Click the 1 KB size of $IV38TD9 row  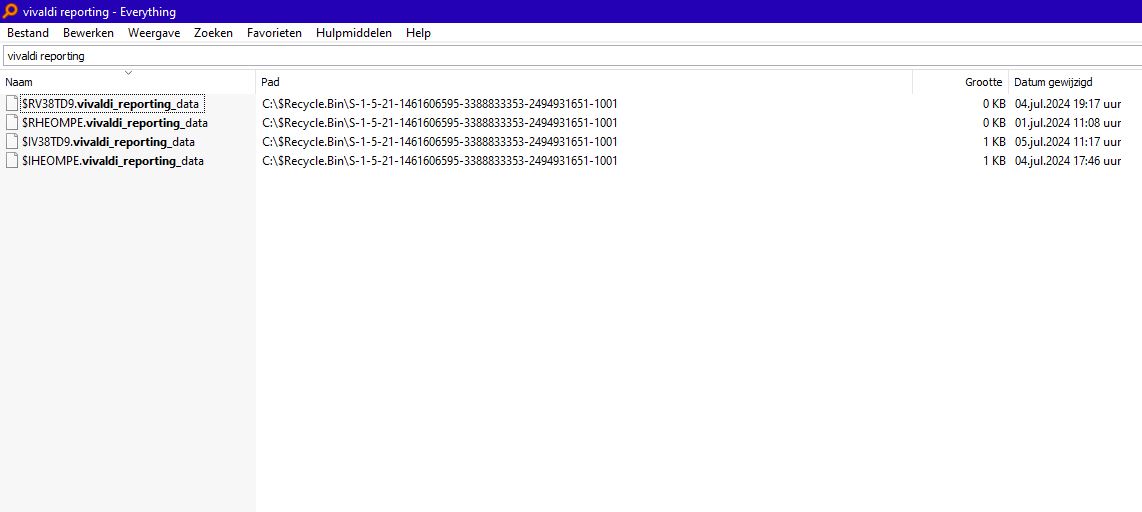pos(993,141)
